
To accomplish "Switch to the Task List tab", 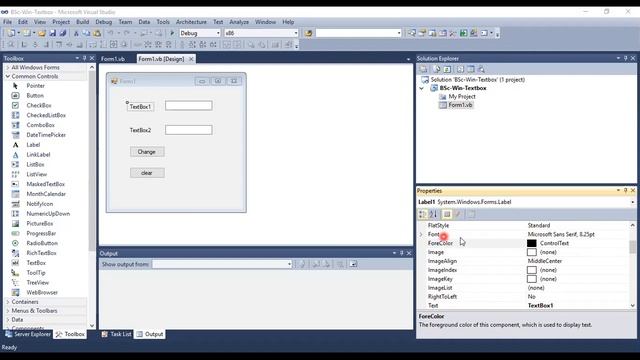I will (x=117, y=334).
